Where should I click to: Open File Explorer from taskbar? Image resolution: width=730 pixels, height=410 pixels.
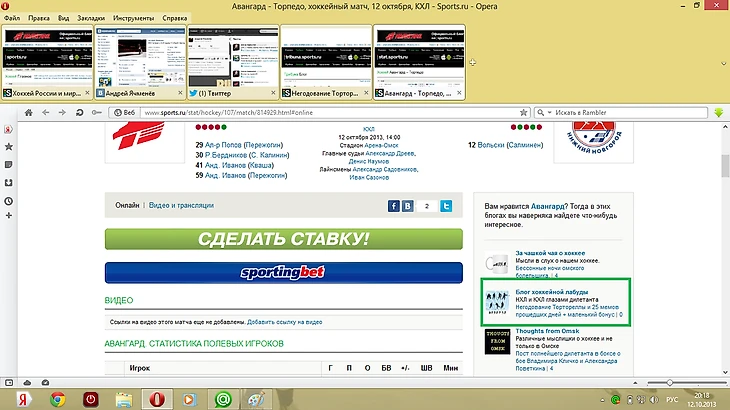click(x=124, y=399)
